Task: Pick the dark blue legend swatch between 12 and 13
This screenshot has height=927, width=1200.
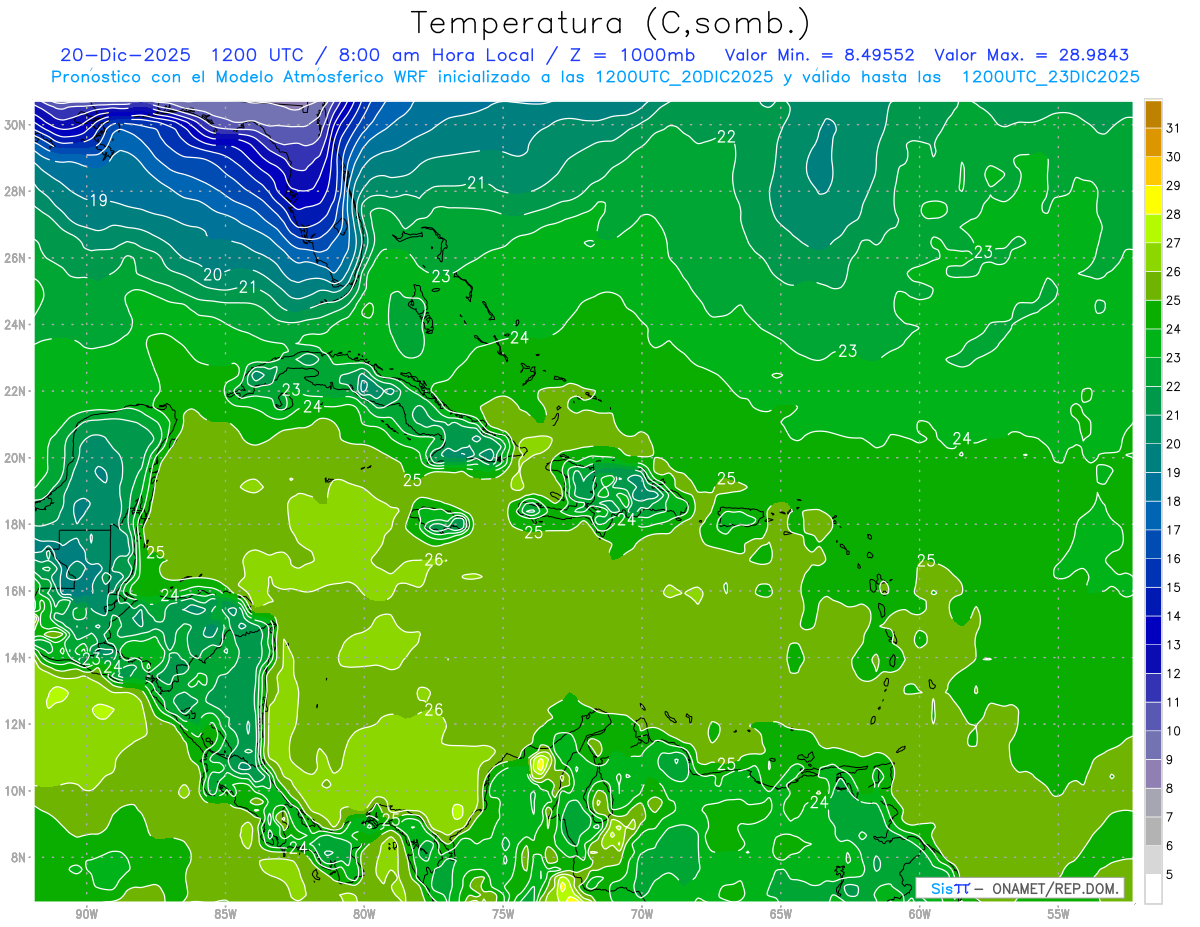Action: pyautogui.click(x=1153, y=659)
